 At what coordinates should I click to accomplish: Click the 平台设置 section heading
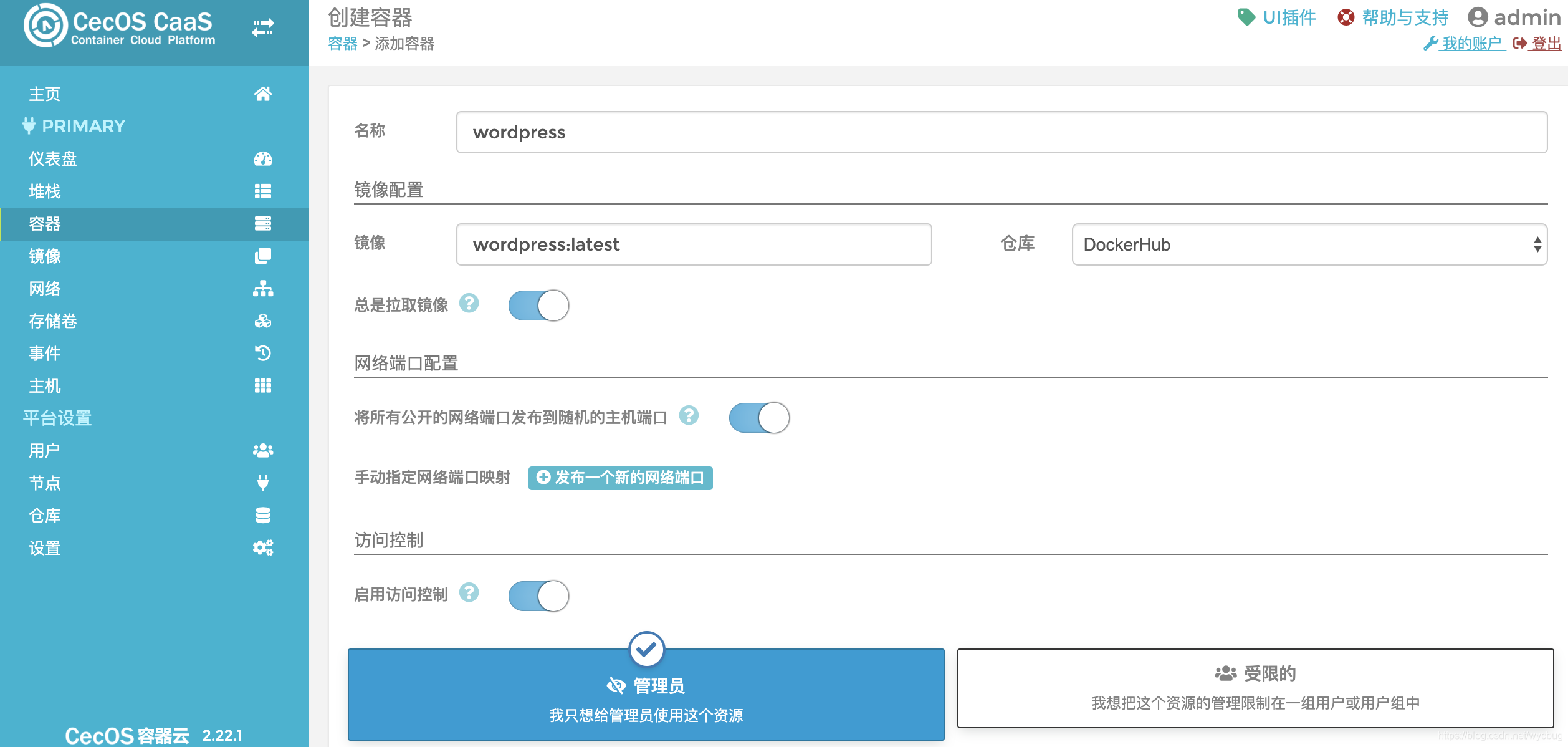pyautogui.click(x=57, y=418)
